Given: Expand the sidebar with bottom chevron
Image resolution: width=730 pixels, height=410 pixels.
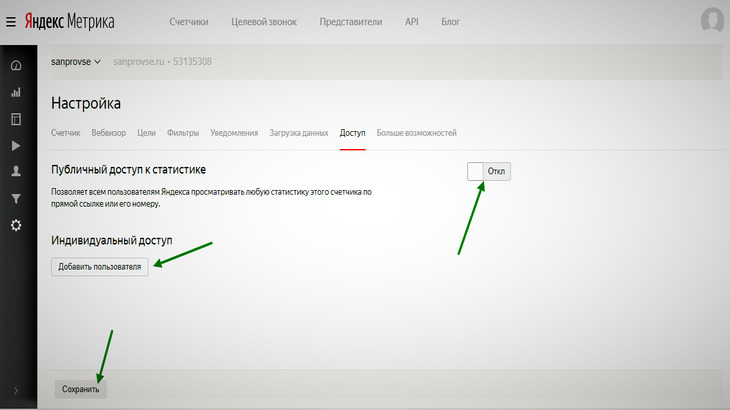Looking at the screenshot, I should point(16,390).
